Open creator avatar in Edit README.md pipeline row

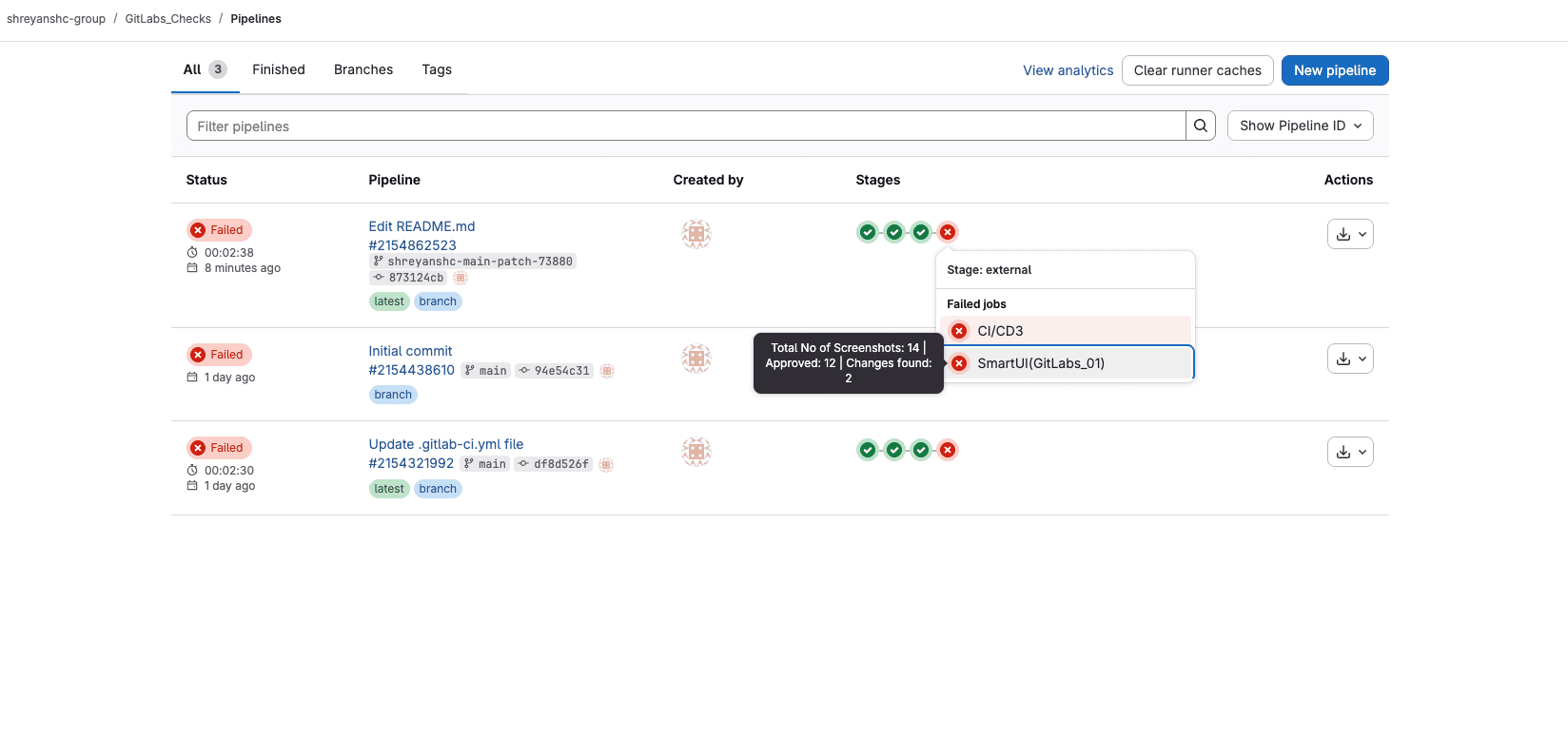click(696, 234)
